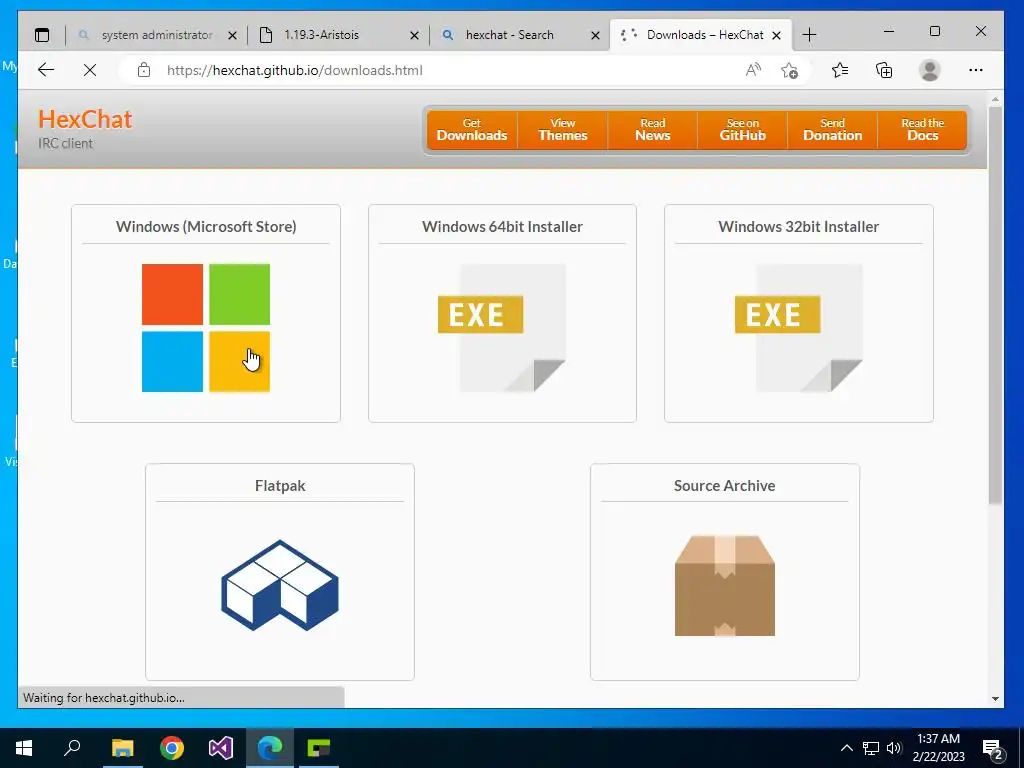Open the Collections icon
This screenshot has height=768, width=1024.
coord(884,70)
